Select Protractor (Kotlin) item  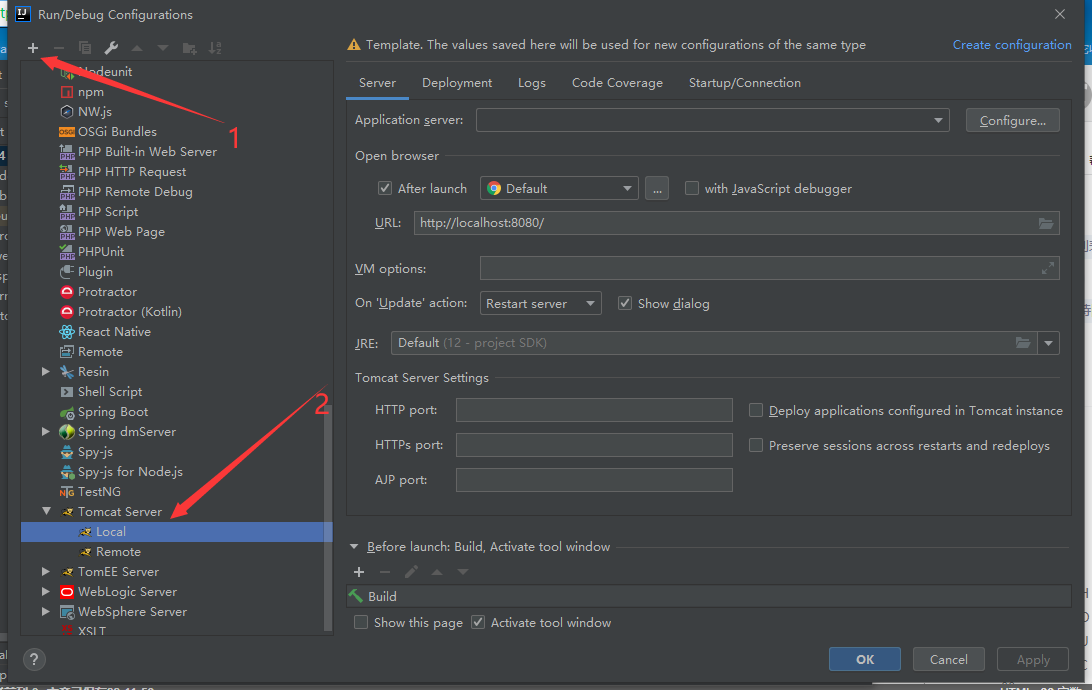(129, 312)
